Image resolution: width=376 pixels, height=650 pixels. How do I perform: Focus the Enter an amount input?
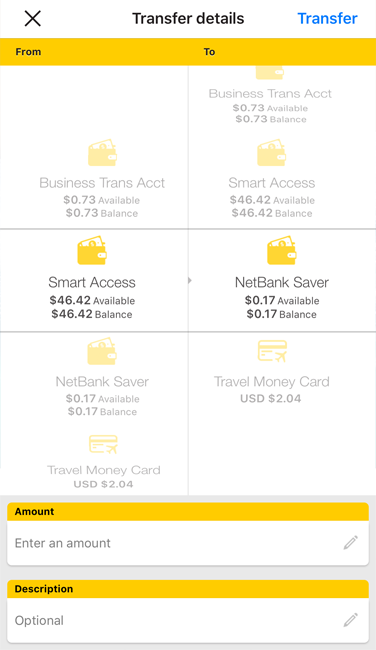(188, 543)
